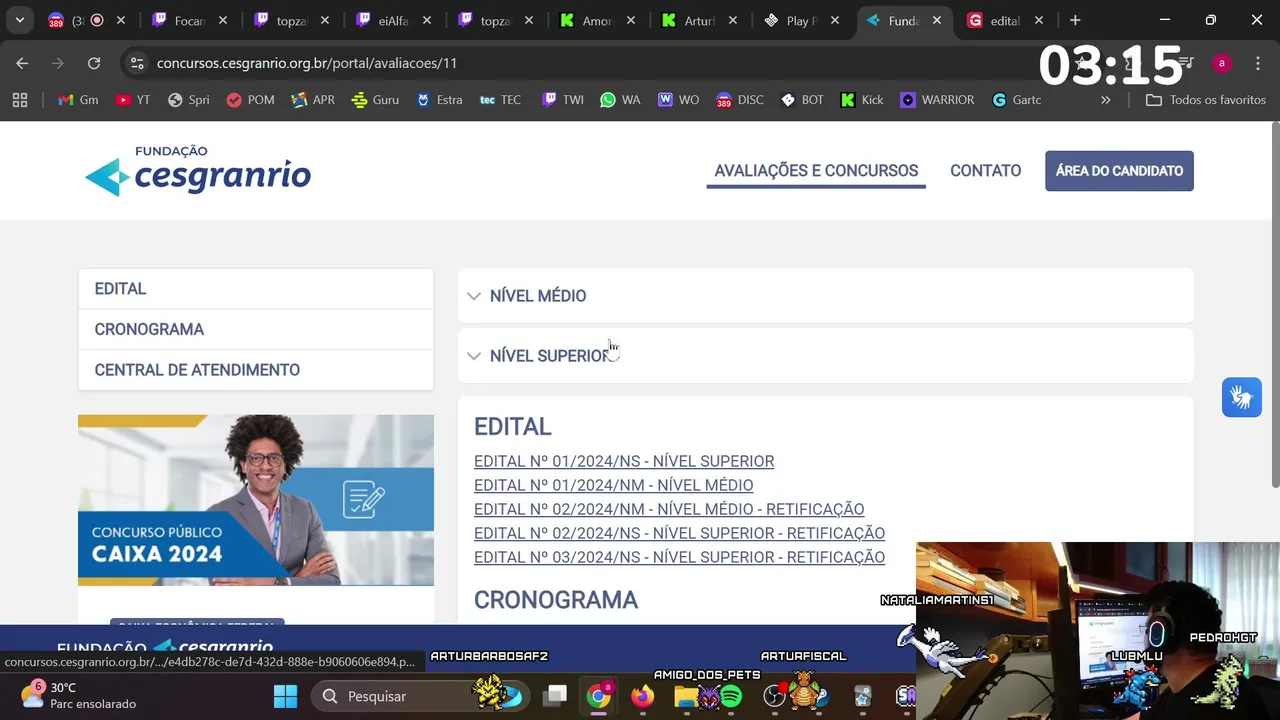Open the Todos os favoritos folder

click(1205, 100)
